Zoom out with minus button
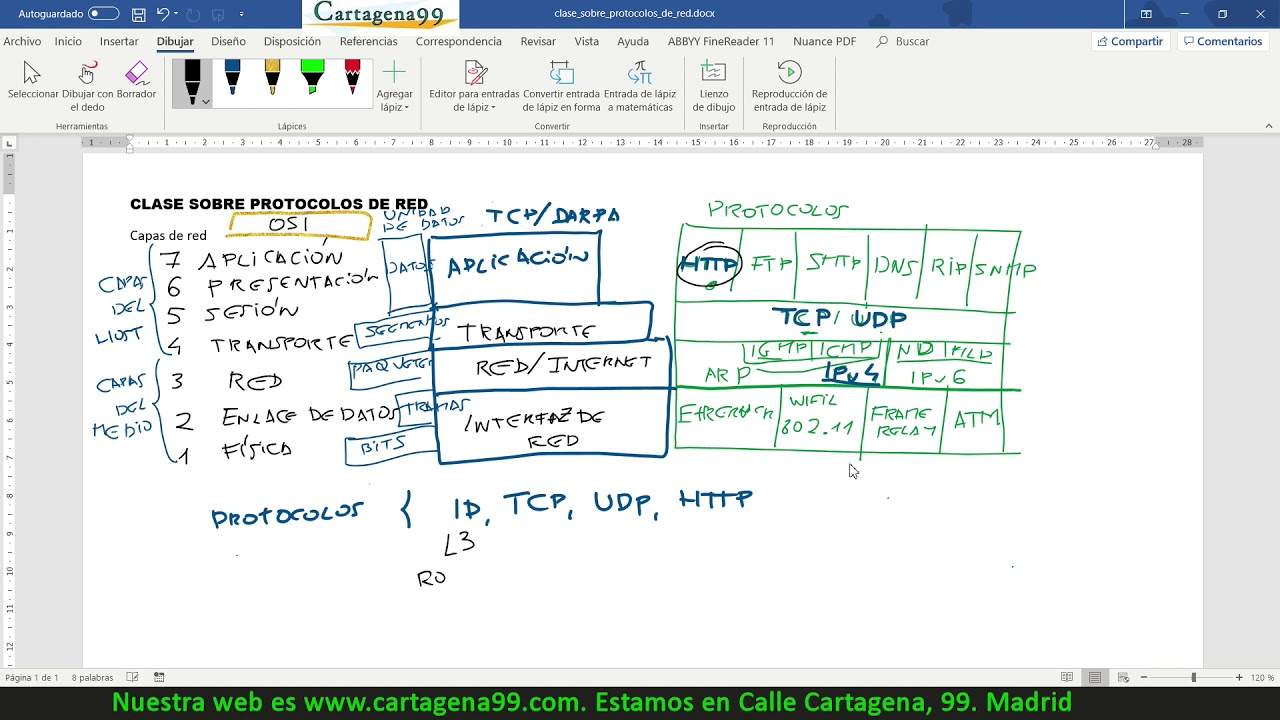The image size is (1280, 720). [1144, 678]
